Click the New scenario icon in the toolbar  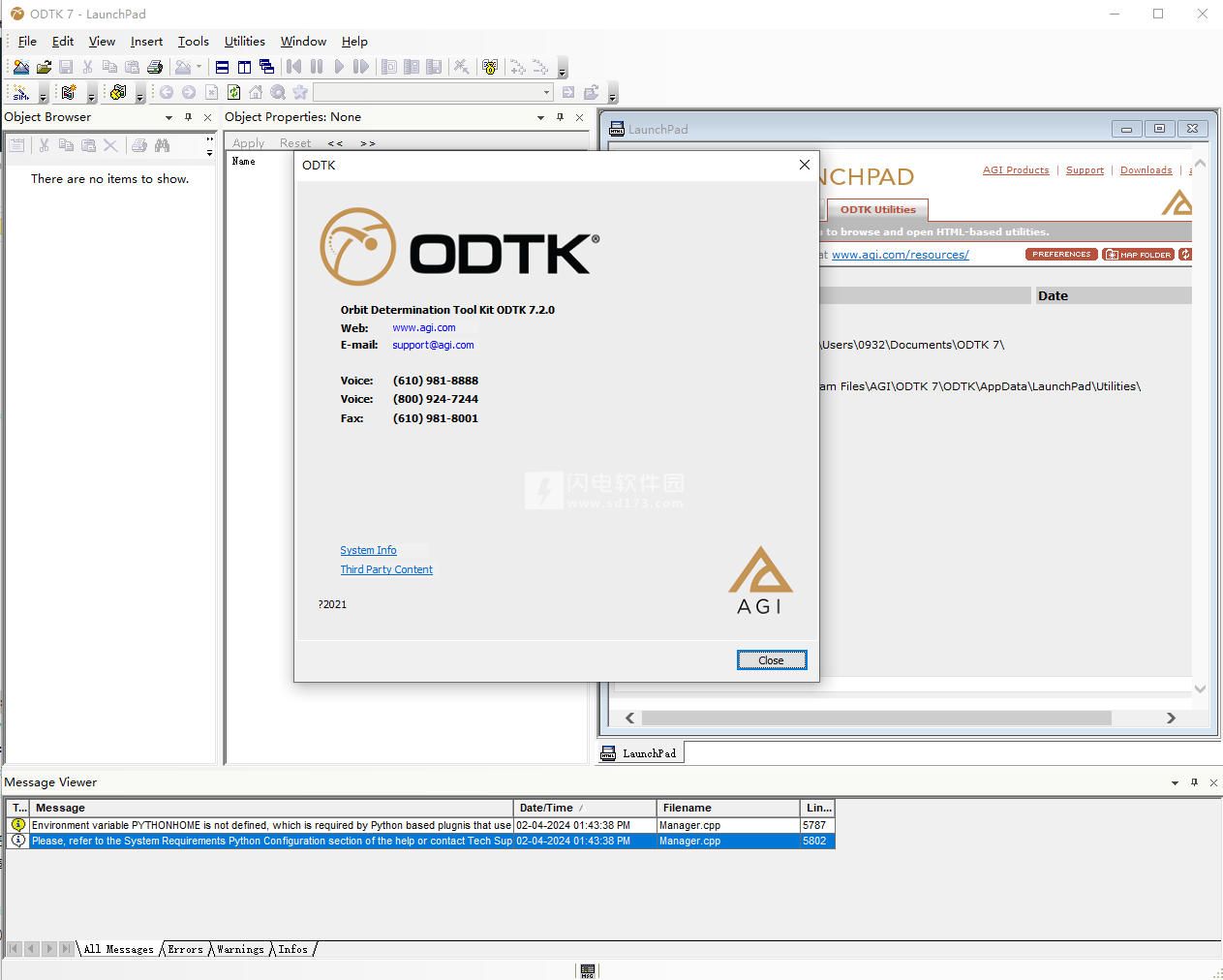coord(20,67)
